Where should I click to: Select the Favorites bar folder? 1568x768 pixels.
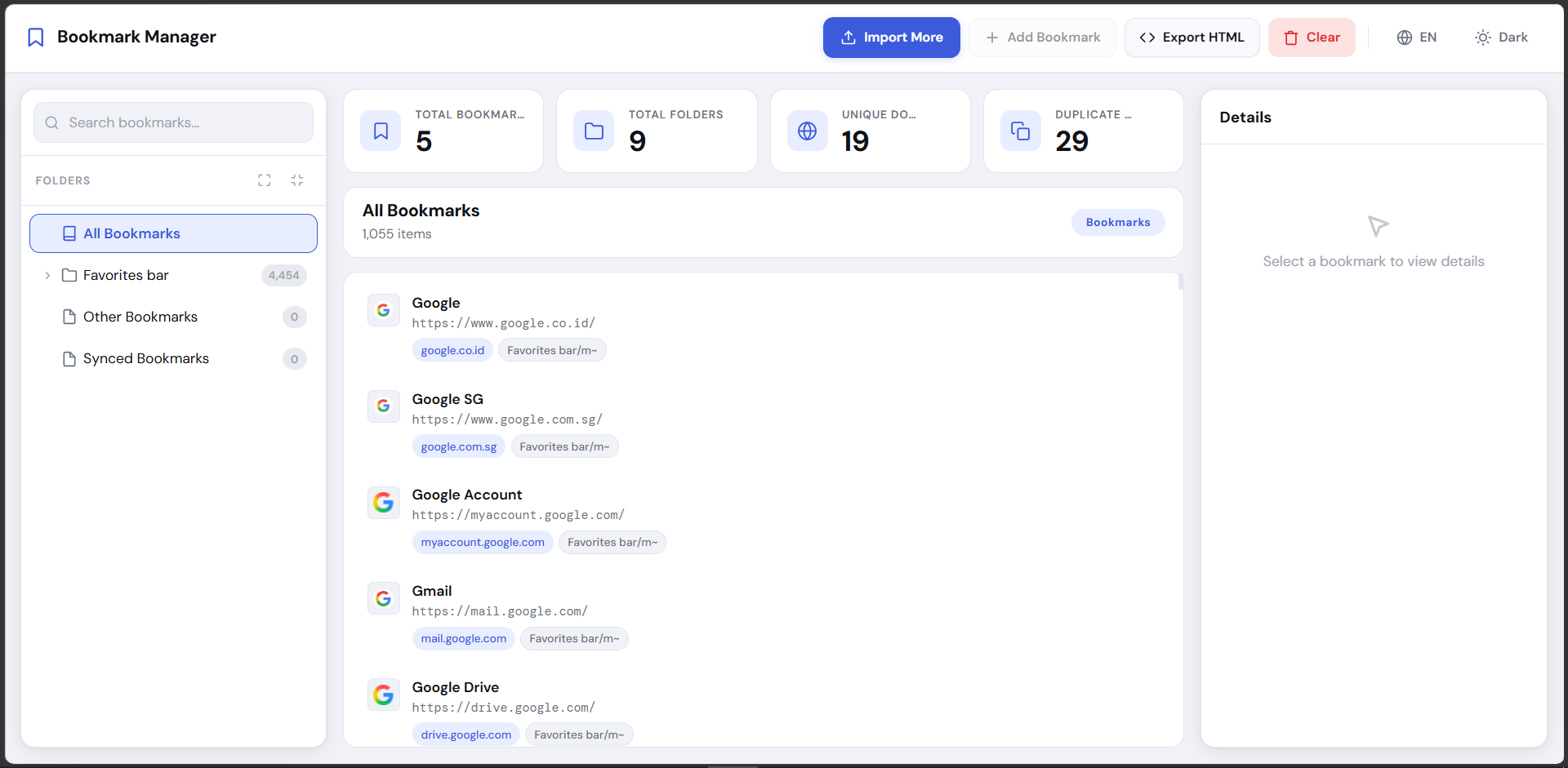[173, 276]
